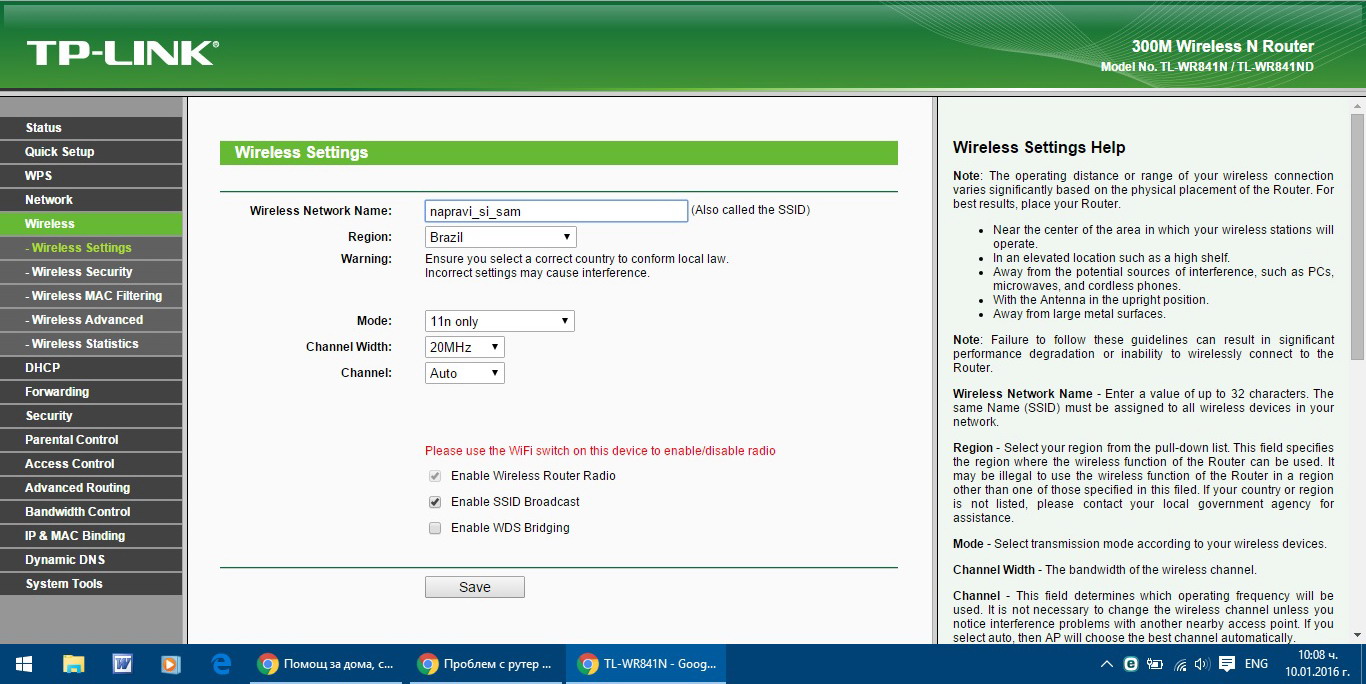Show hidden system tray icons
The image size is (1366, 684).
[x=1107, y=664]
